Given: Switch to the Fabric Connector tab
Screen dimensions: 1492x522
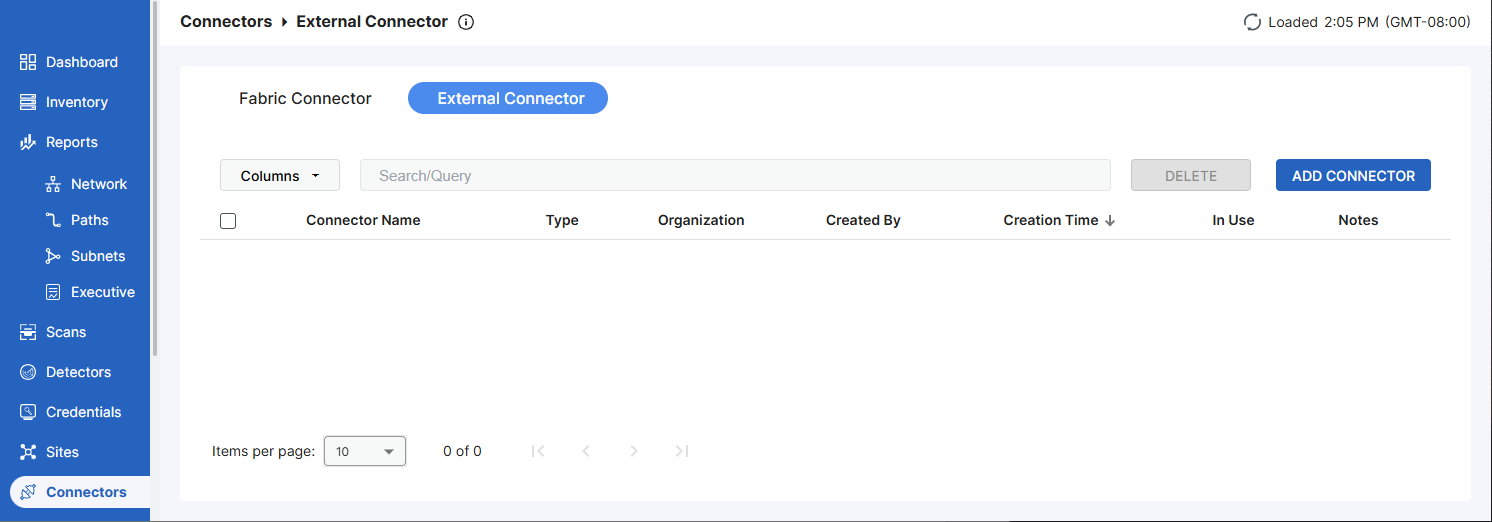Looking at the screenshot, I should (x=305, y=98).
